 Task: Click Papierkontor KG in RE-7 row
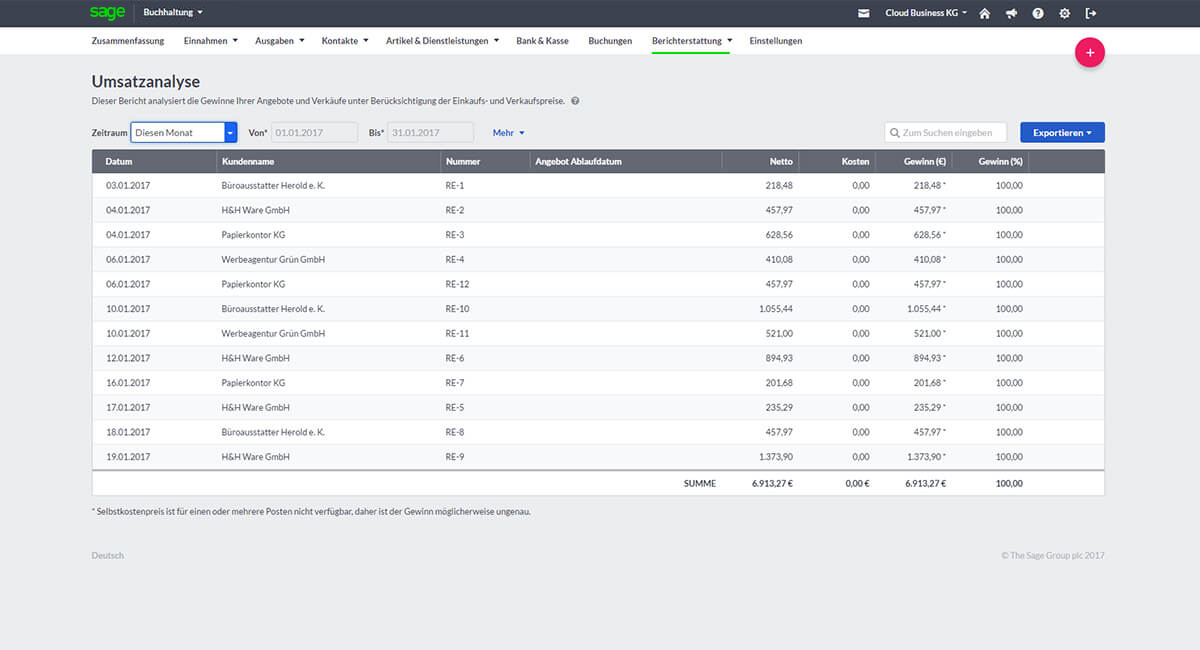click(253, 383)
